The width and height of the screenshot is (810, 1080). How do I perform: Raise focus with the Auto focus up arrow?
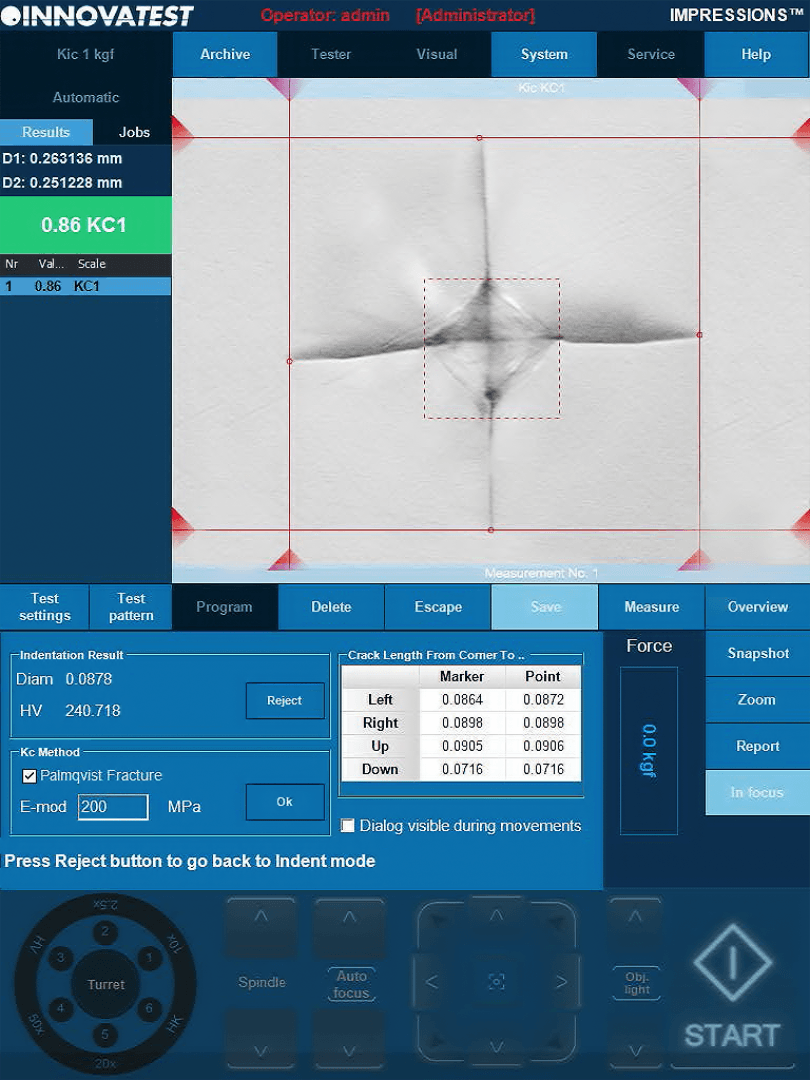tap(350, 926)
